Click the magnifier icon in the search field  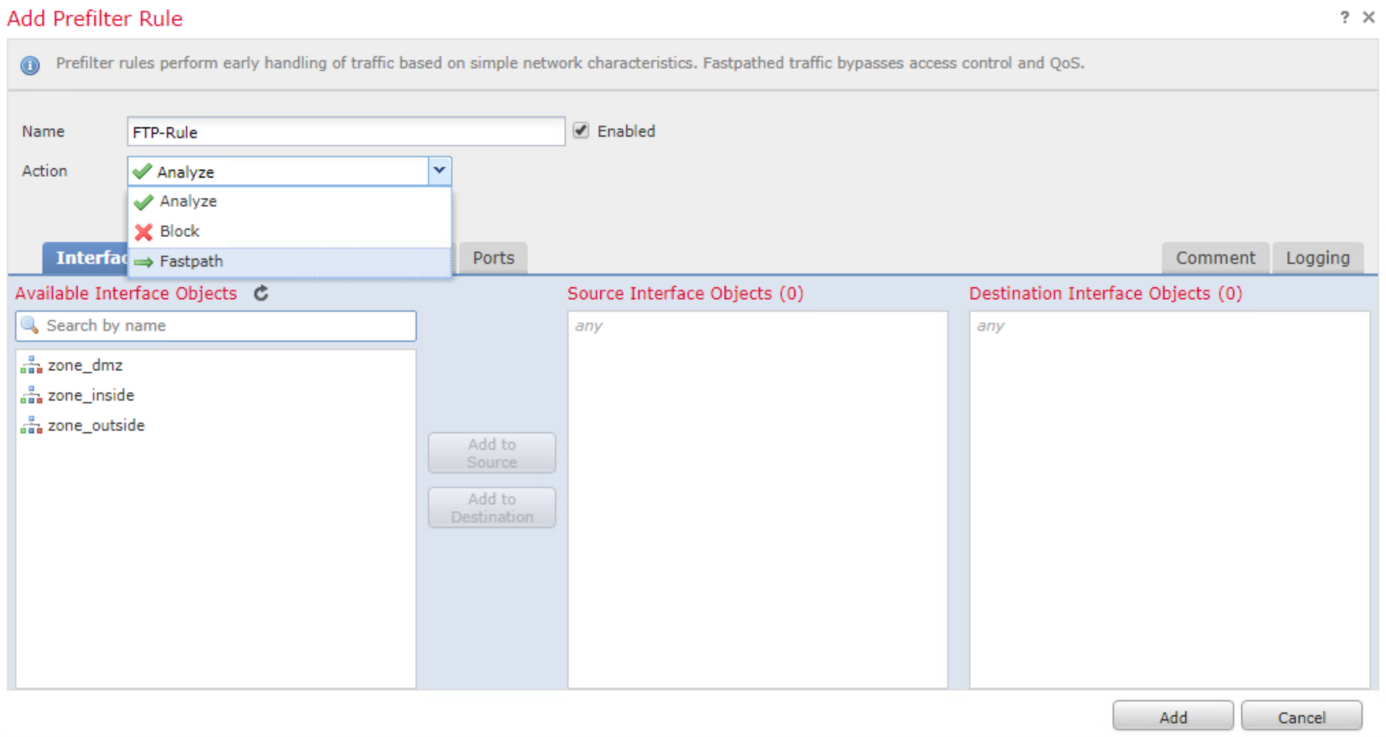click(29, 325)
